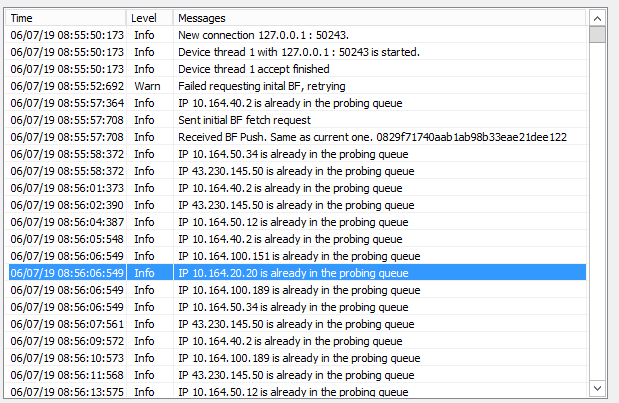Click the Level column header

pyautogui.click(x=150, y=18)
